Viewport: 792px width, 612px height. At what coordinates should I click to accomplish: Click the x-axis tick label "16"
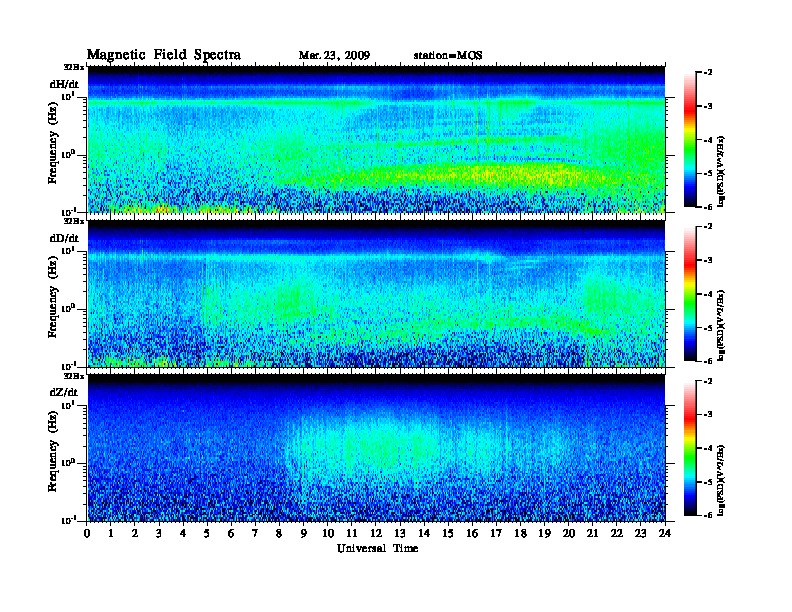coord(472,534)
